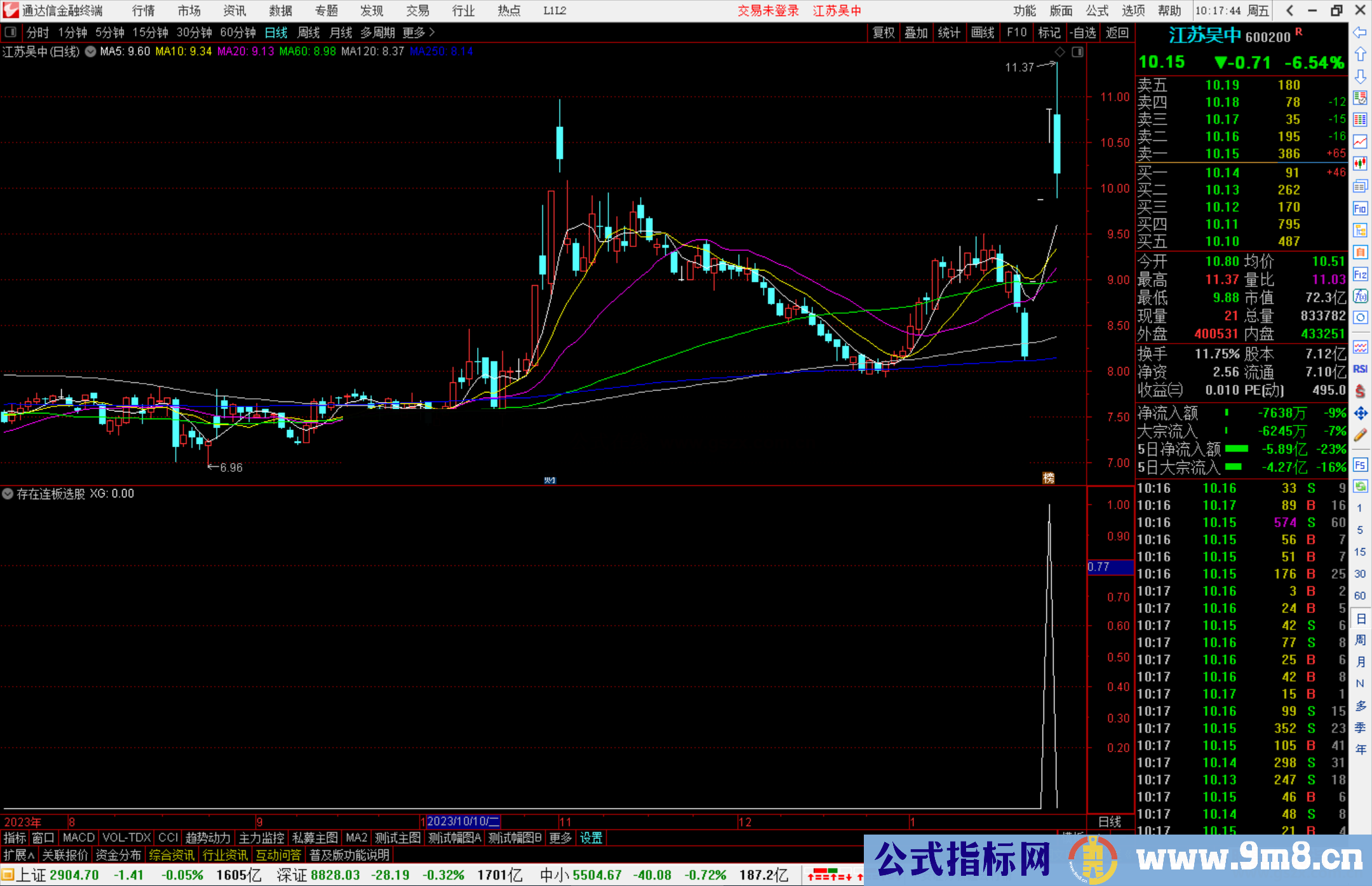Toggle the panel layout box before 分时

pyautogui.click(x=11, y=32)
